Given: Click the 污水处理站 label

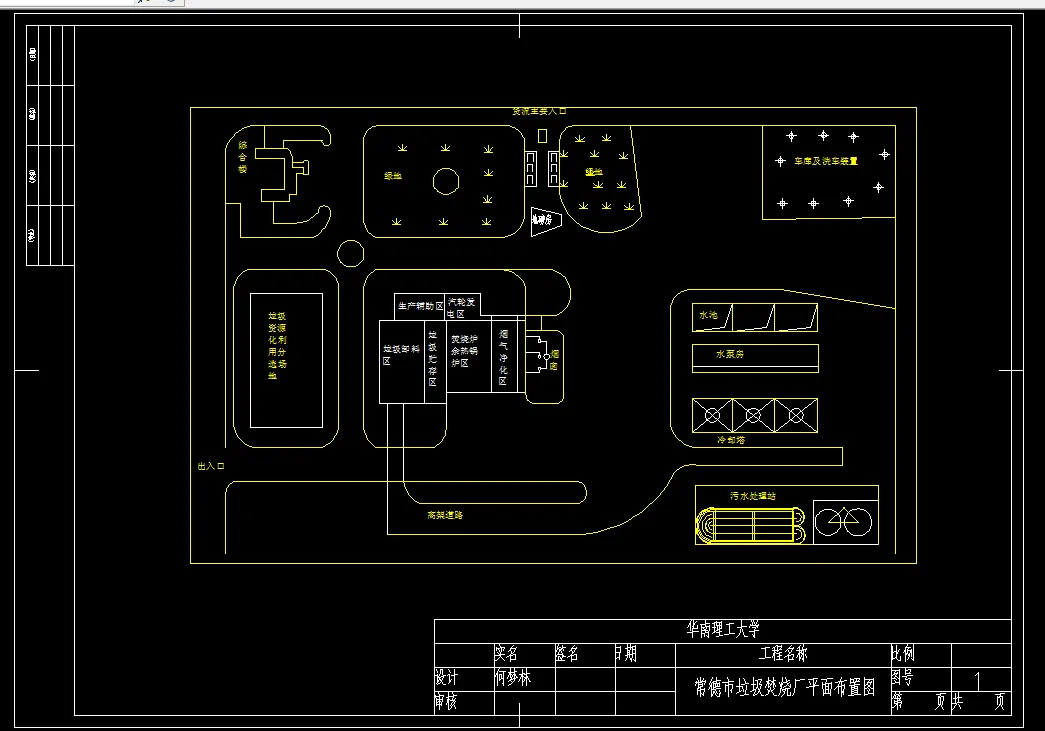Looking at the screenshot, I should [752, 496].
